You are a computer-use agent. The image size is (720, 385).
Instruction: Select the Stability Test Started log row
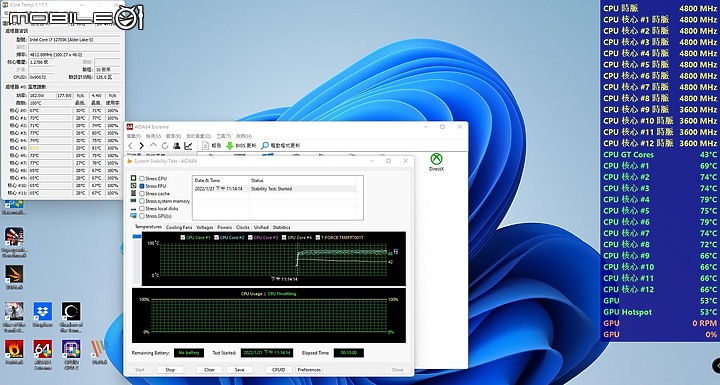pos(275,188)
